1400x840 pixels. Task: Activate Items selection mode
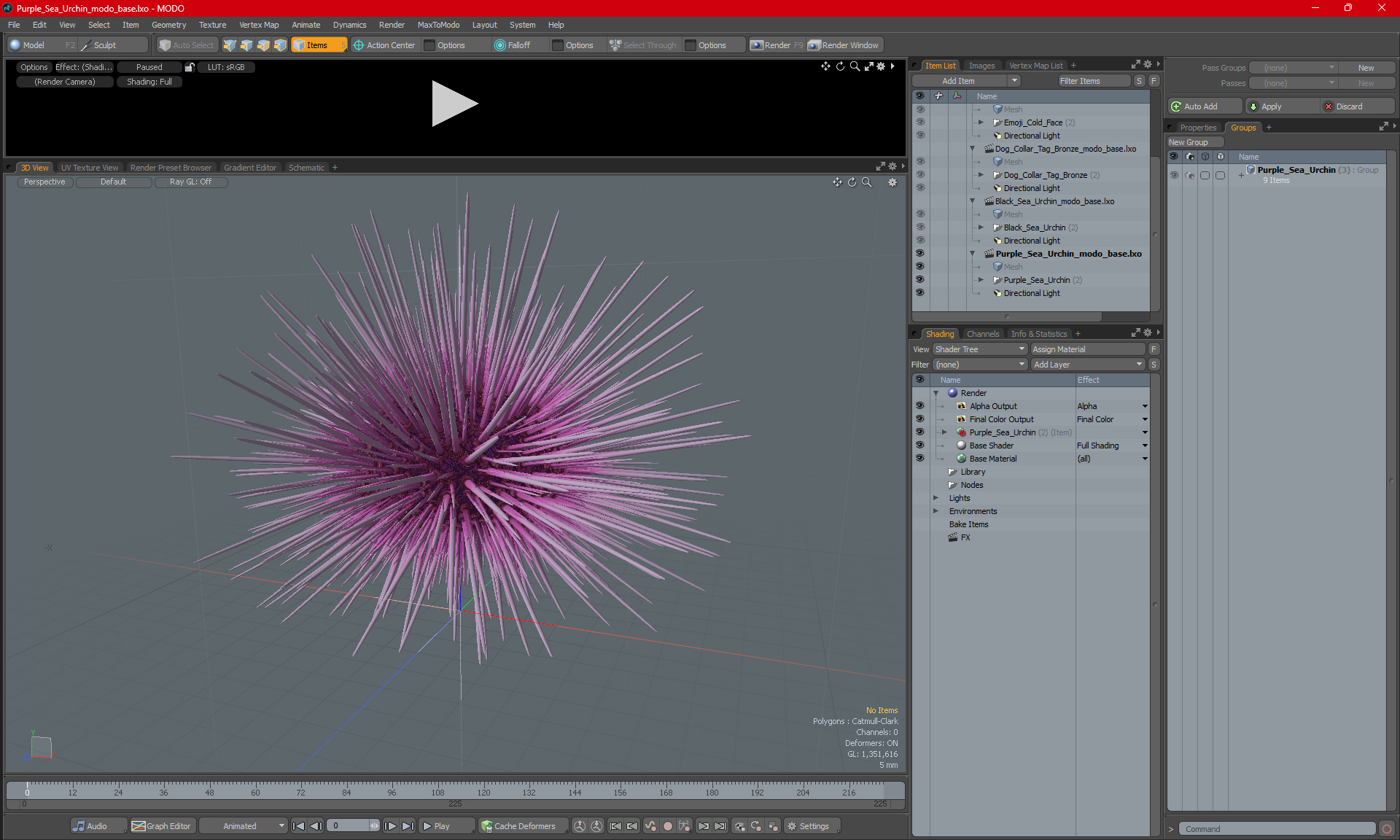coord(319,45)
